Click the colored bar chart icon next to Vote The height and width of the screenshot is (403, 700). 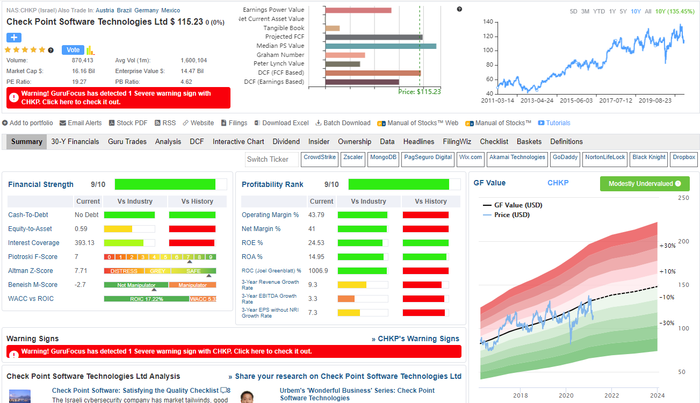(90, 50)
